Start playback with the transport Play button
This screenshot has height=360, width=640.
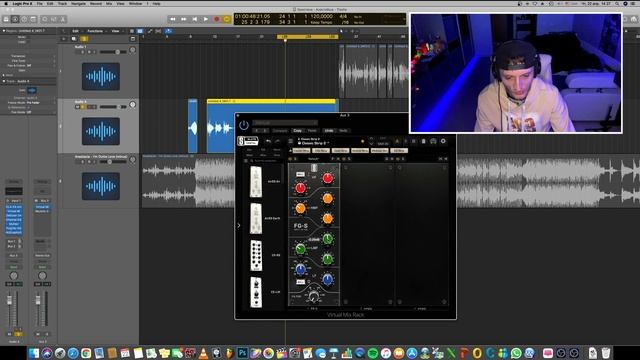pos(206,19)
